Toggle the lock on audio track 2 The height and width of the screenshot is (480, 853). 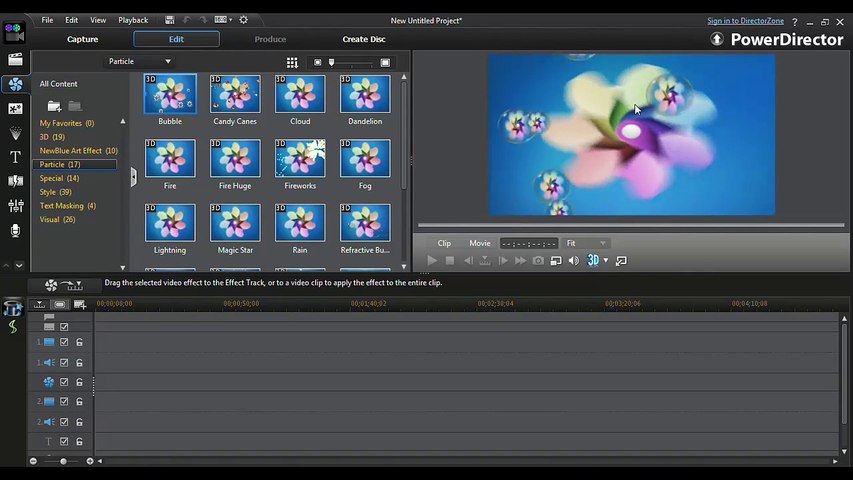(x=79, y=422)
